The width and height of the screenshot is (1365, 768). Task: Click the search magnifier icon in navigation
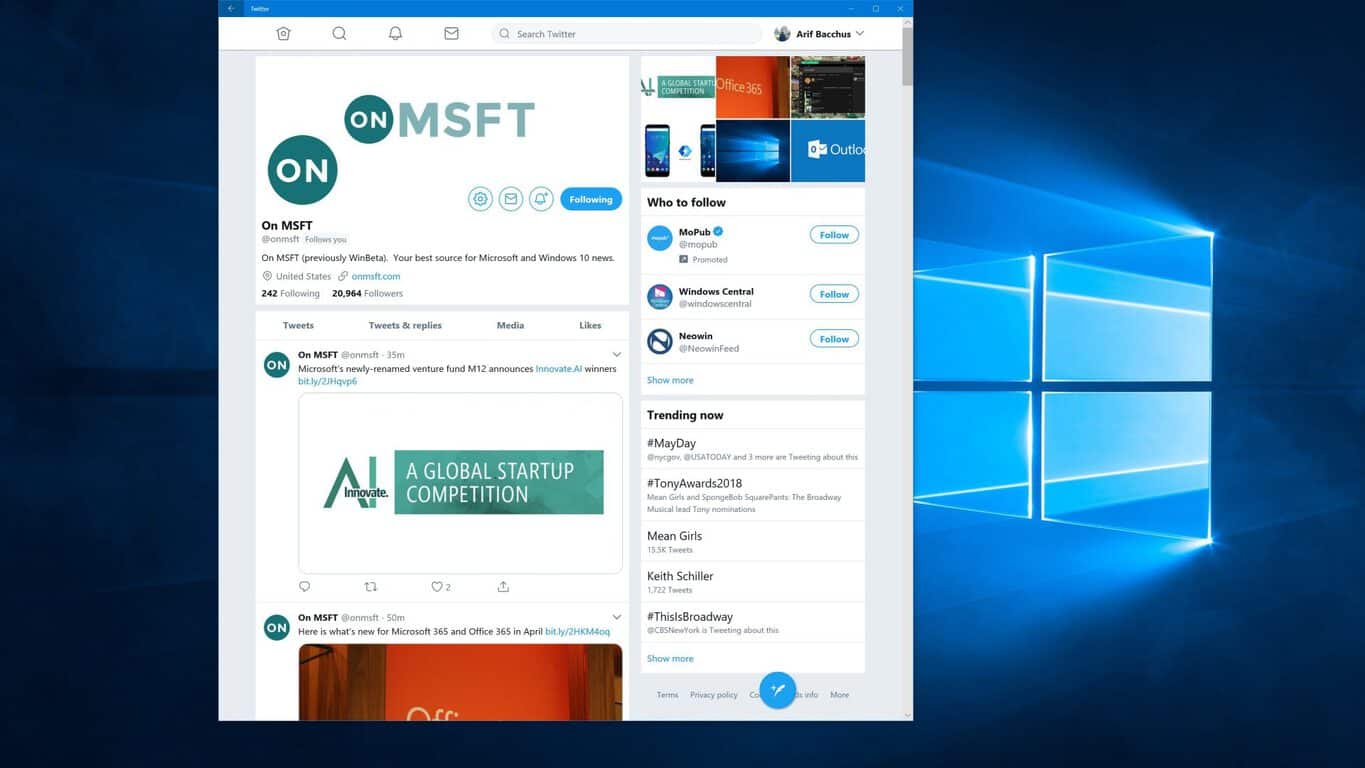pos(339,34)
